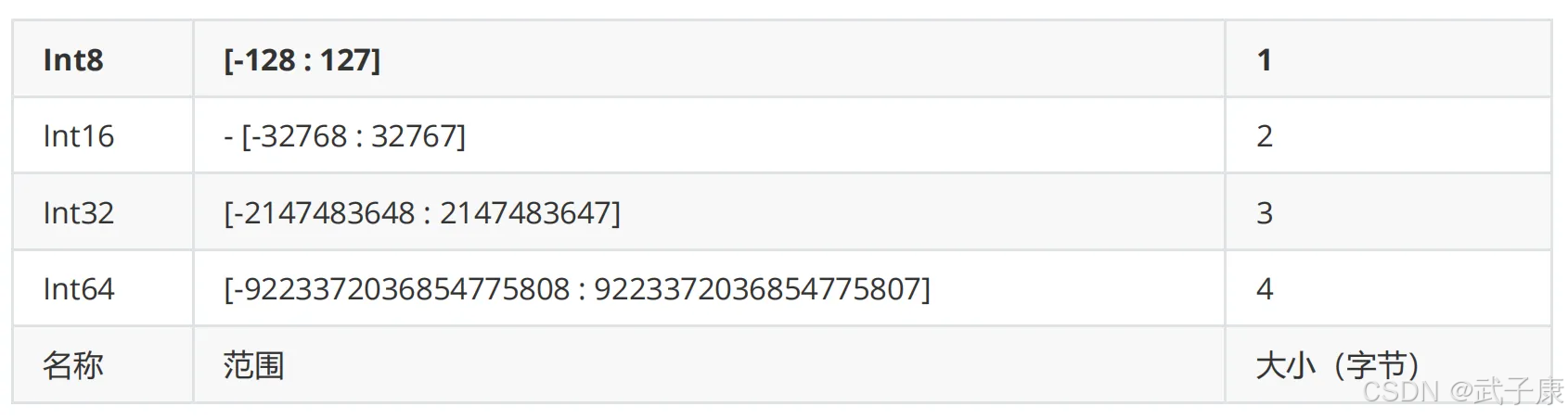The width and height of the screenshot is (1568, 419).
Task: Click the Int16 name cell
Action: tap(79, 136)
